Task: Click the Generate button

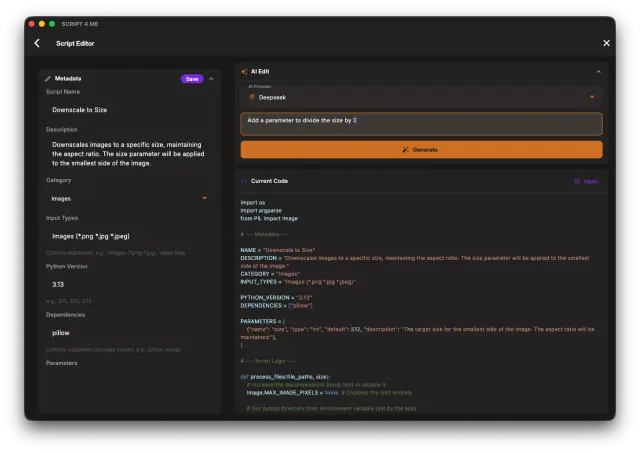Action: tap(421, 150)
